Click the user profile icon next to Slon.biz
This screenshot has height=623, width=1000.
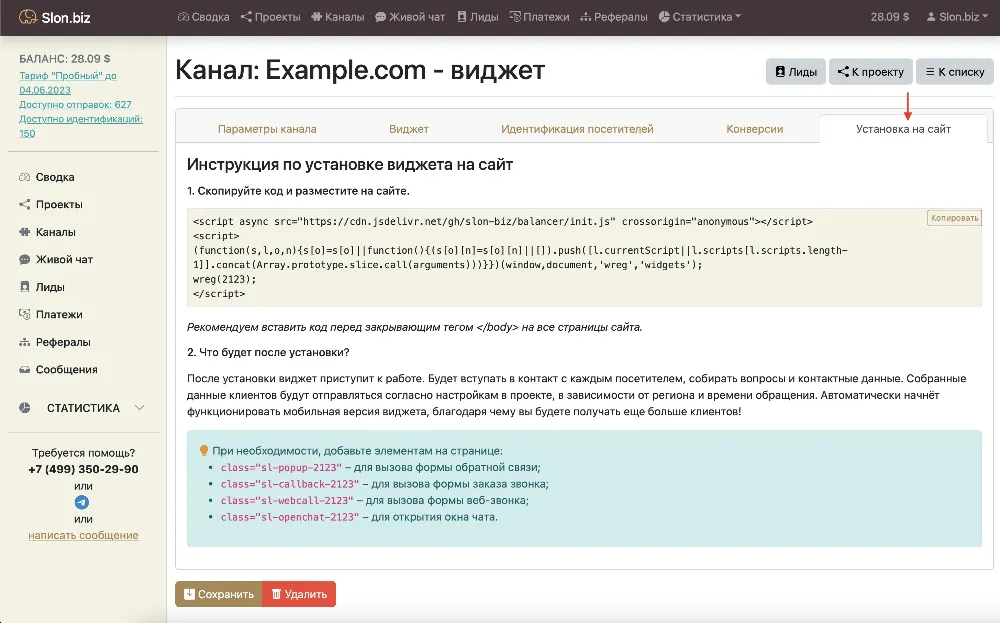coord(931,17)
